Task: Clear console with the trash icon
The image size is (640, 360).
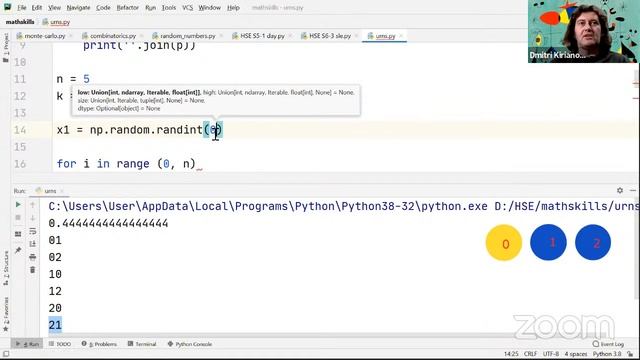Action: coord(33,270)
